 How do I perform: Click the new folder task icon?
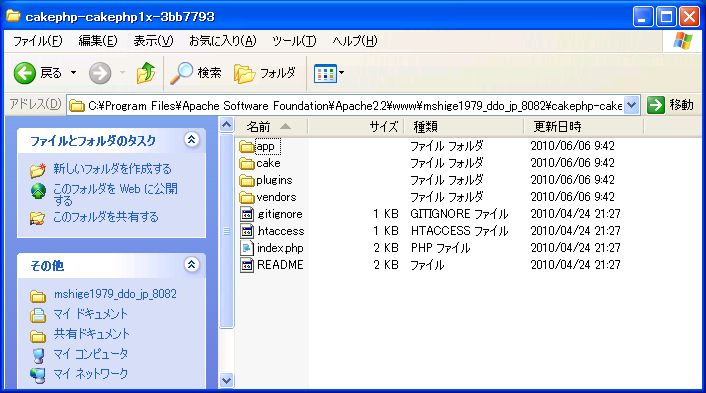pyautogui.click(x=38, y=170)
